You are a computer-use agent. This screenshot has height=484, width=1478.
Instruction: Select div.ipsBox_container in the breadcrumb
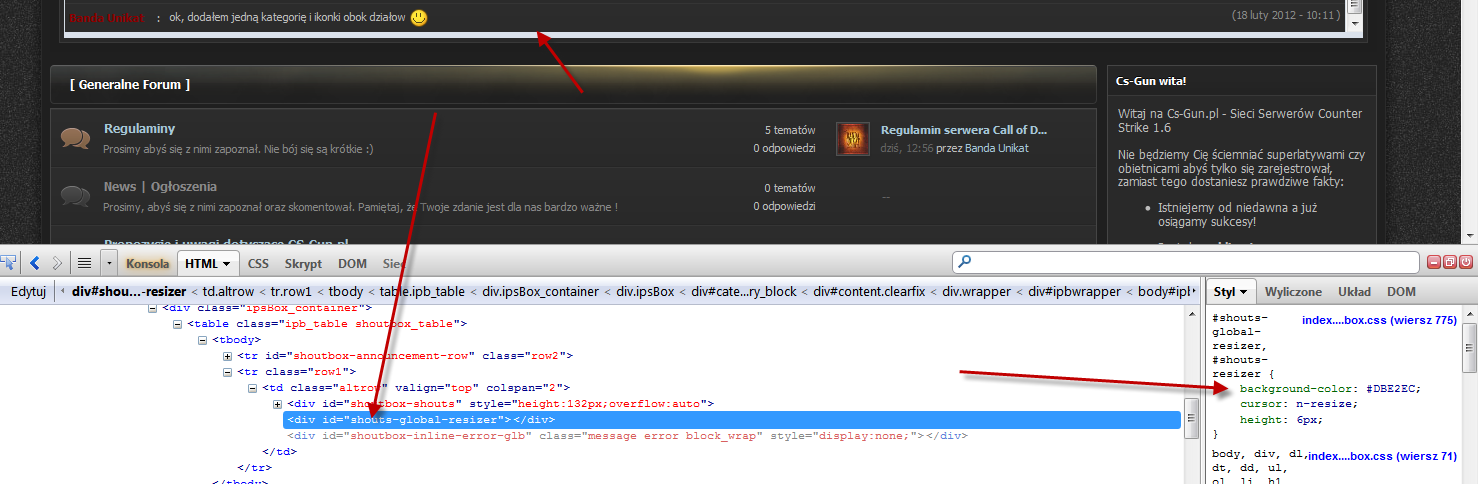pos(542,292)
